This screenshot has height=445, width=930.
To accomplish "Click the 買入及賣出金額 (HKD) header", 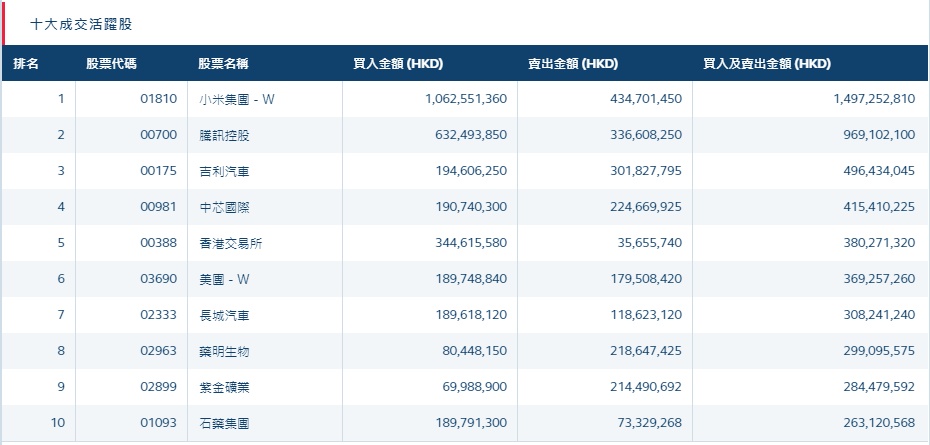I will [767, 64].
